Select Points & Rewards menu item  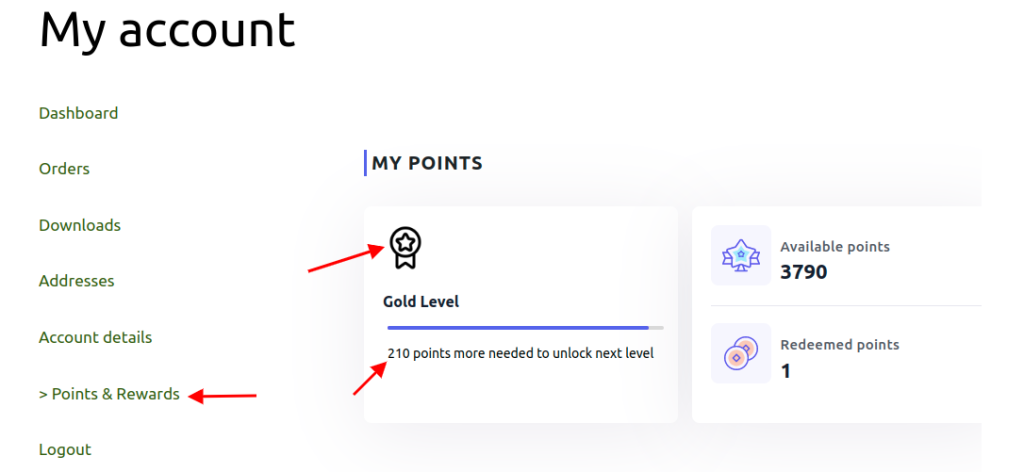click(x=109, y=394)
